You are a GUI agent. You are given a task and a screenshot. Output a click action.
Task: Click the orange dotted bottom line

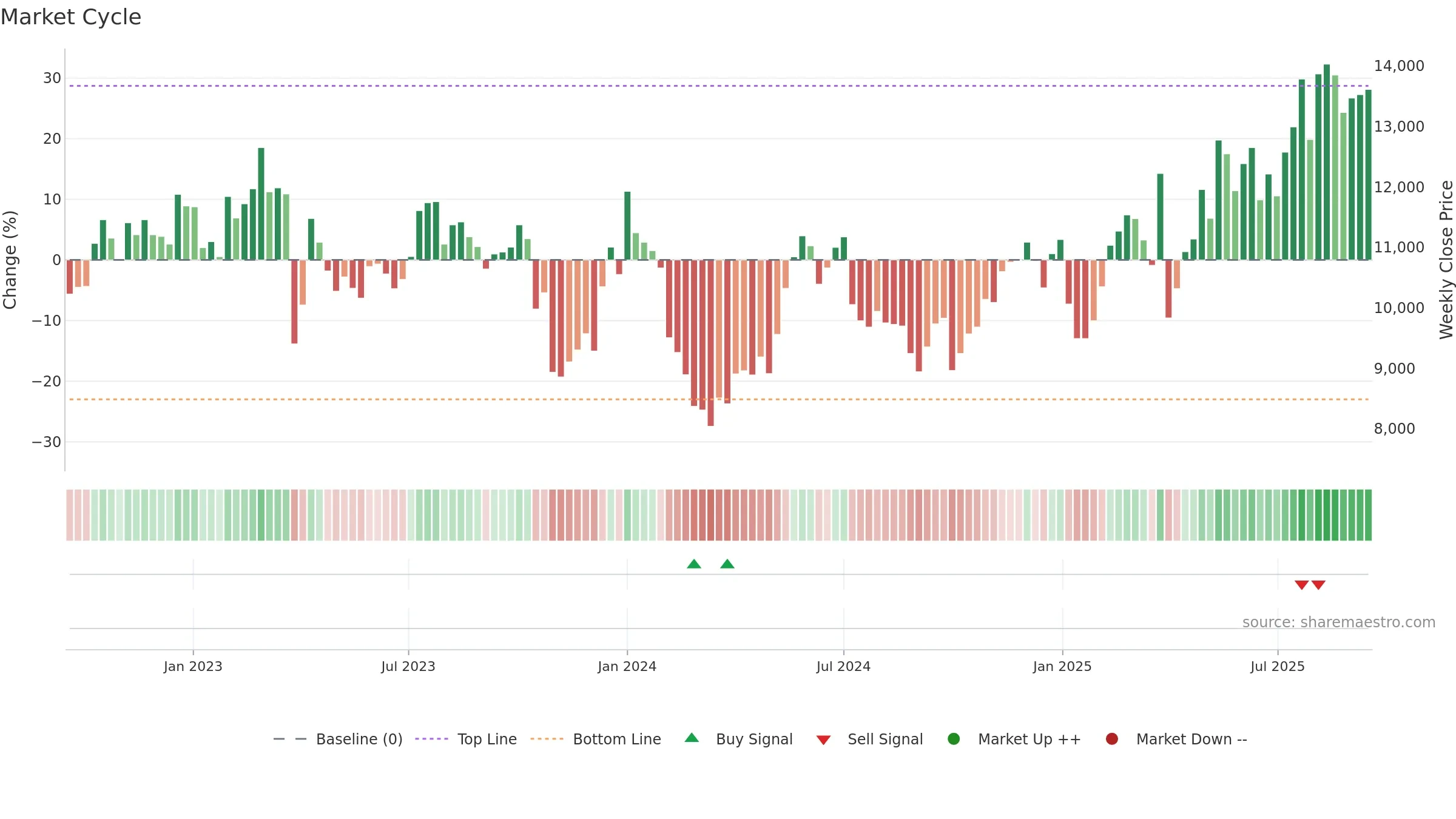tap(719, 399)
